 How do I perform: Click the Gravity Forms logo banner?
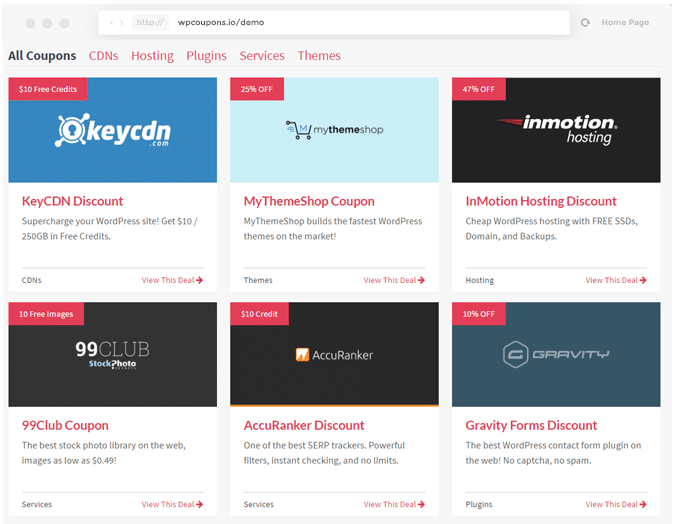(556, 354)
